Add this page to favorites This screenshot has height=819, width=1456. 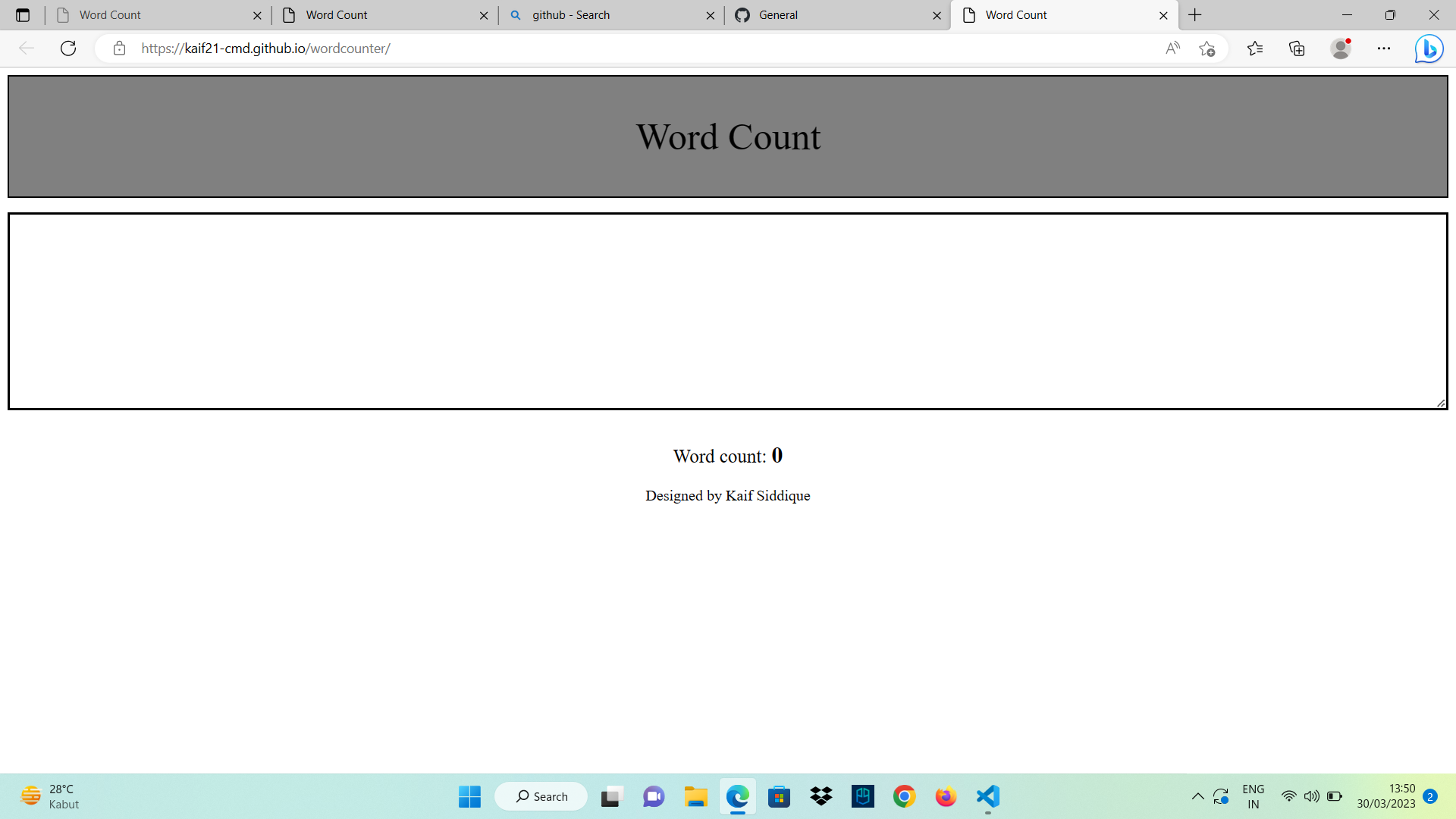[1207, 49]
